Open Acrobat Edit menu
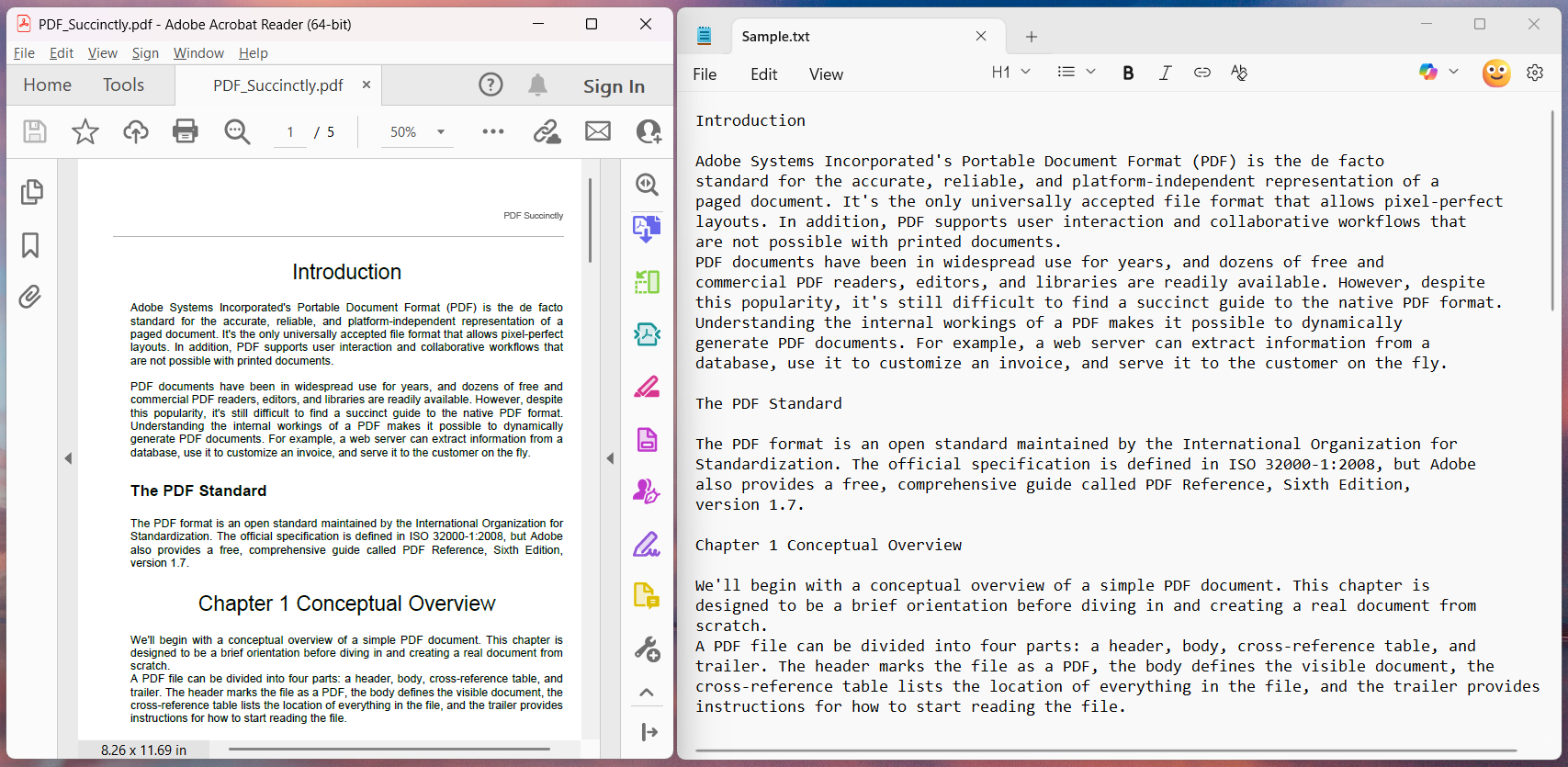 point(62,53)
